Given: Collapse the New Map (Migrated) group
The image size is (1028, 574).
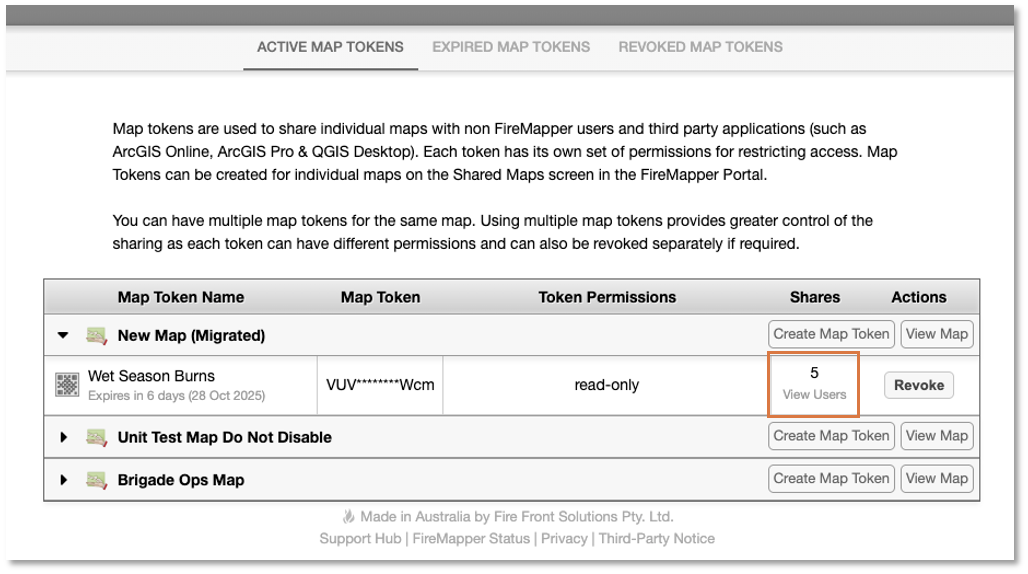Looking at the screenshot, I should [64, 336].
